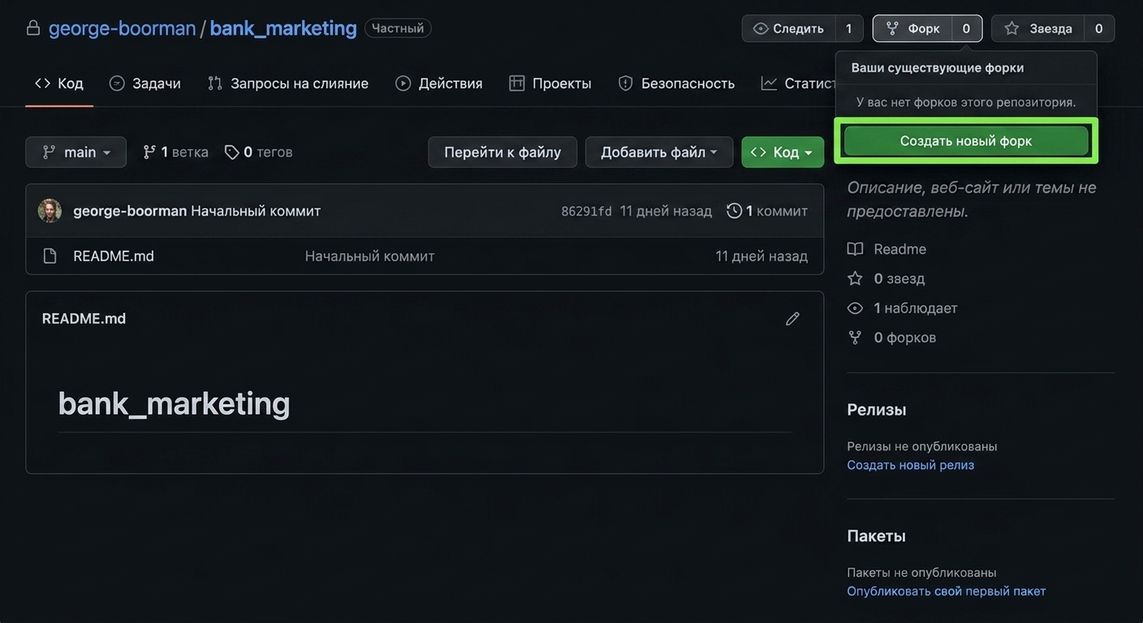Open the Проекты tab
The image size is (1143, 623).
(x=550, y=84)
